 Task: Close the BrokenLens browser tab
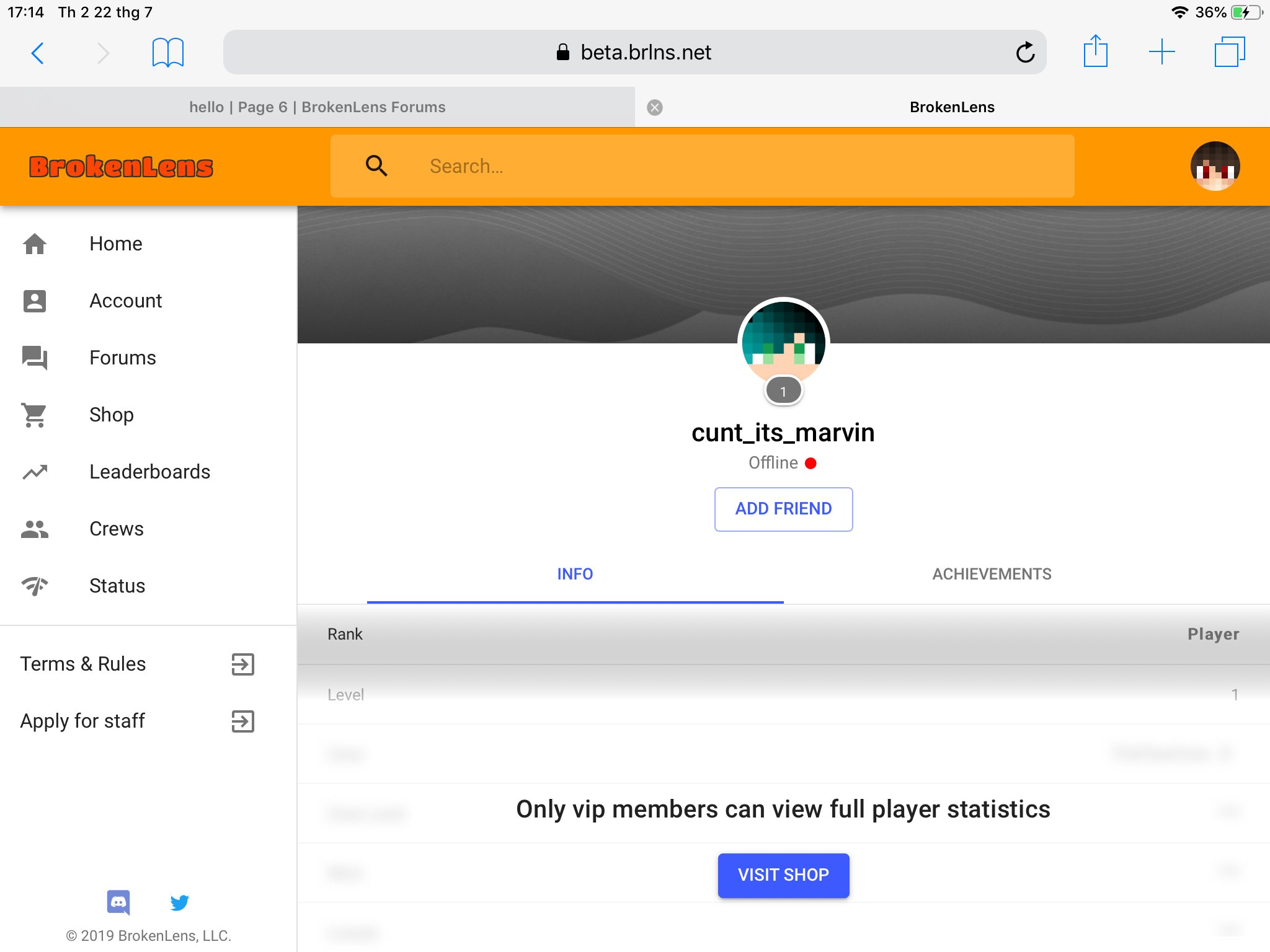[655, 108]
